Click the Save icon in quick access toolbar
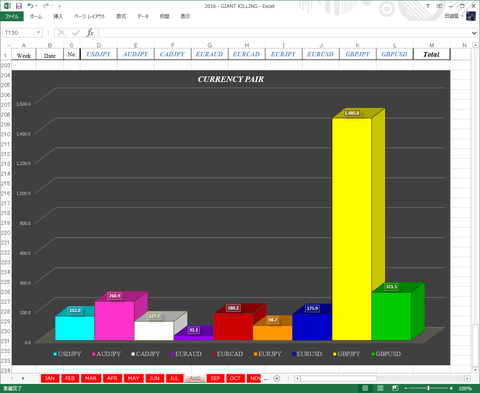The height and width of the screenshot is (393, 480). pos(19,6)
